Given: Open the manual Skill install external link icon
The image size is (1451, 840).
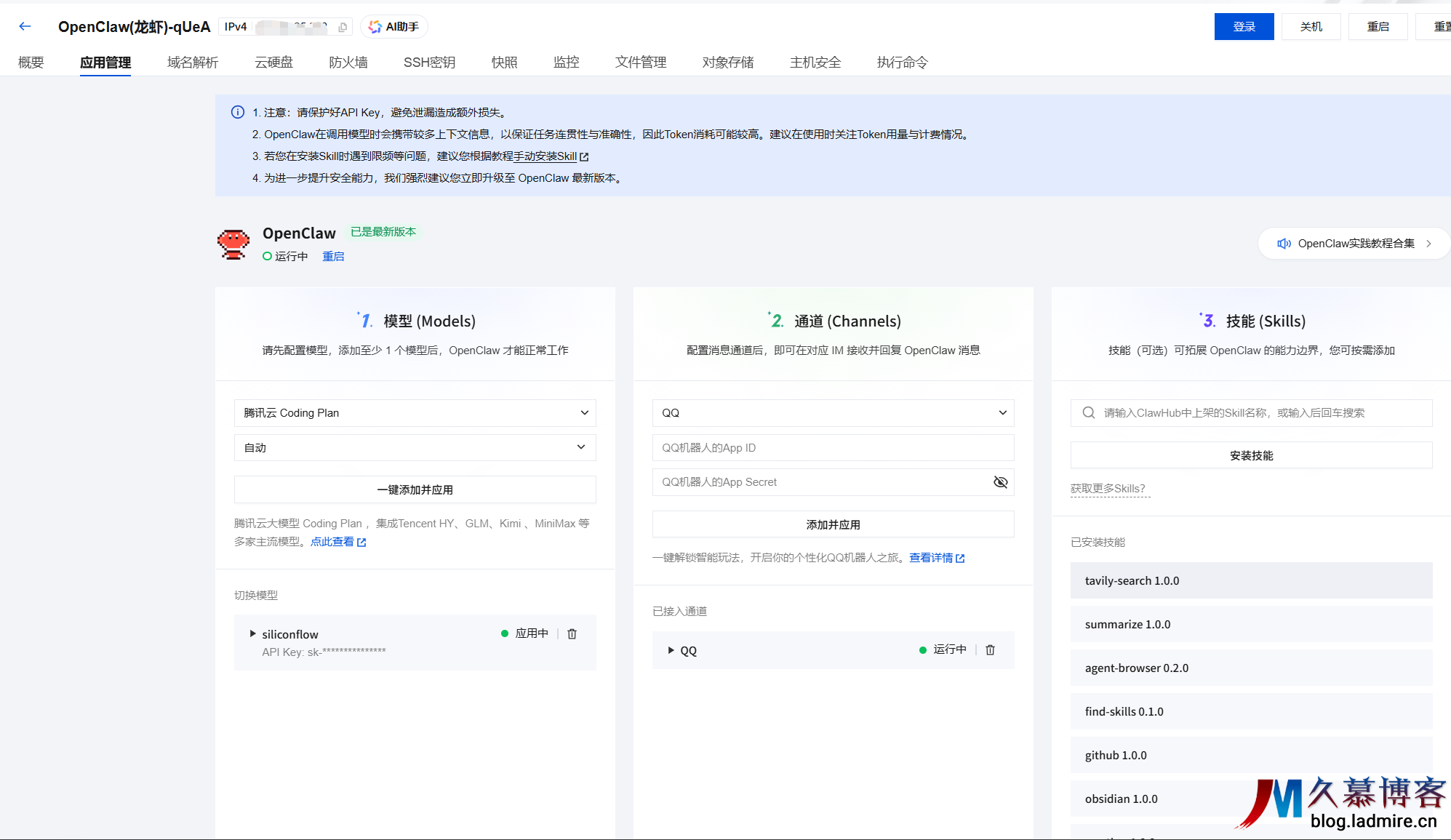Looking at the screenshot, I should click(x=584, y=157).
